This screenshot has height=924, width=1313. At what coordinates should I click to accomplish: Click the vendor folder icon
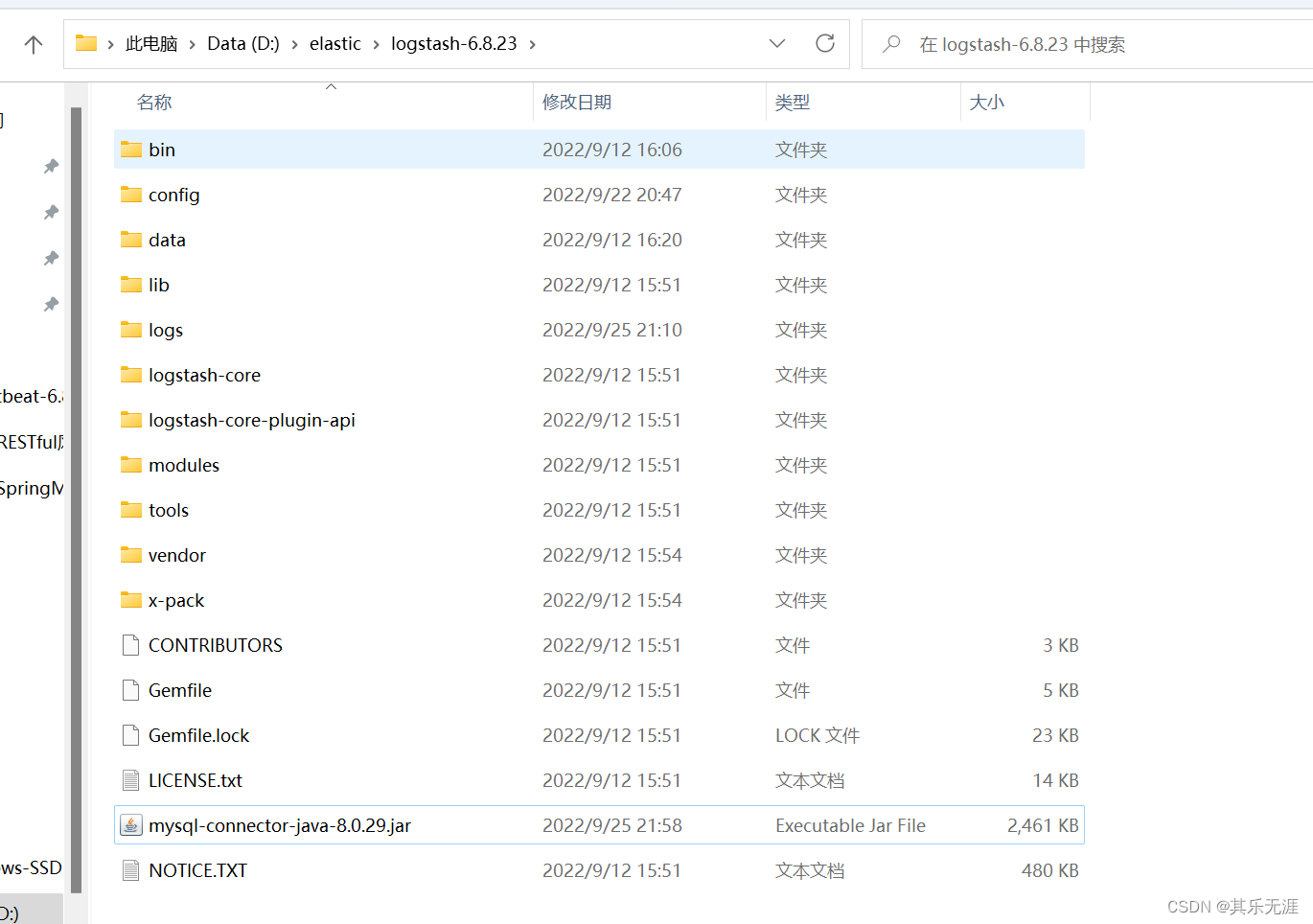pos(131,555)
